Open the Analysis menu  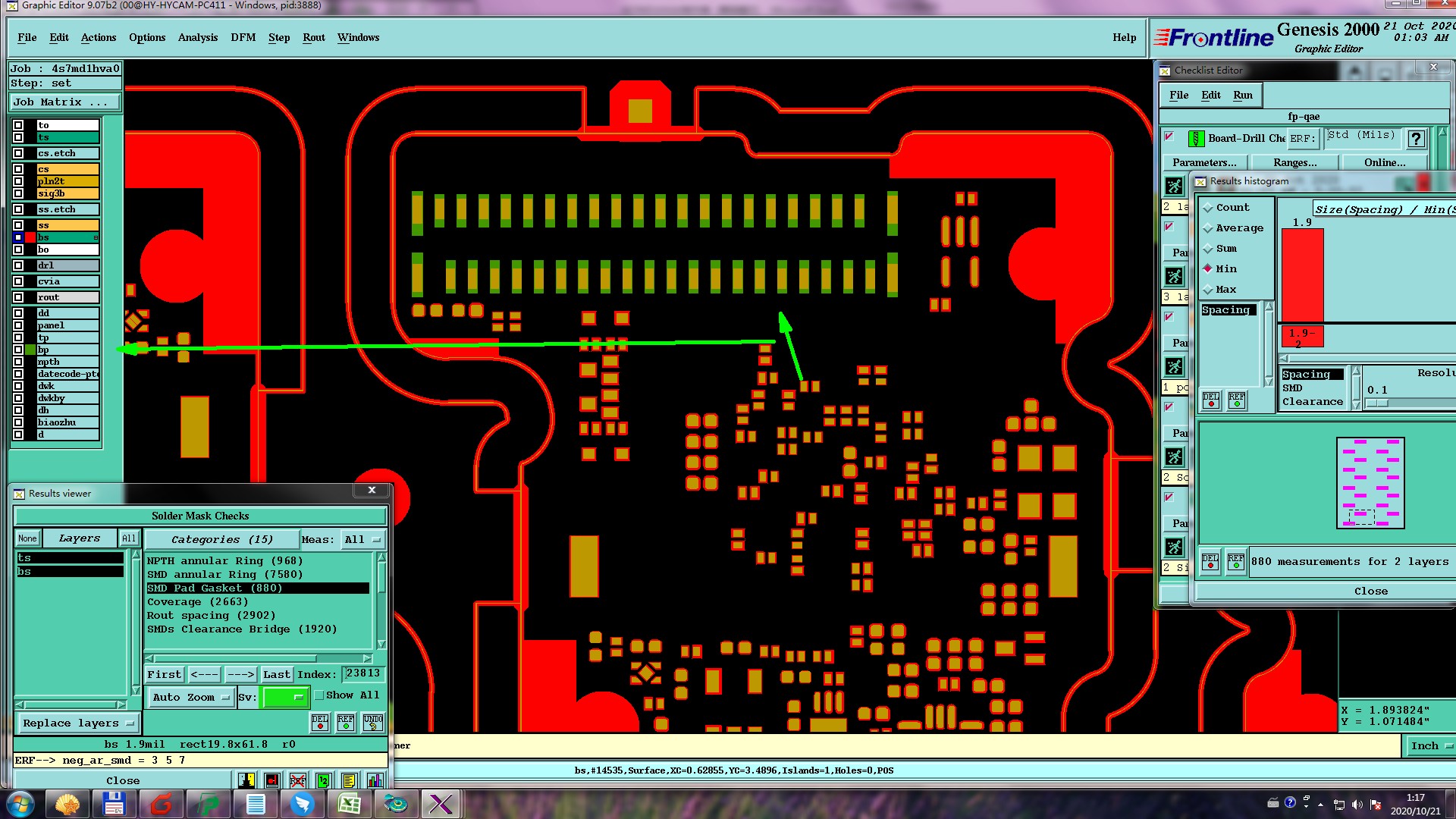point(198,38)
